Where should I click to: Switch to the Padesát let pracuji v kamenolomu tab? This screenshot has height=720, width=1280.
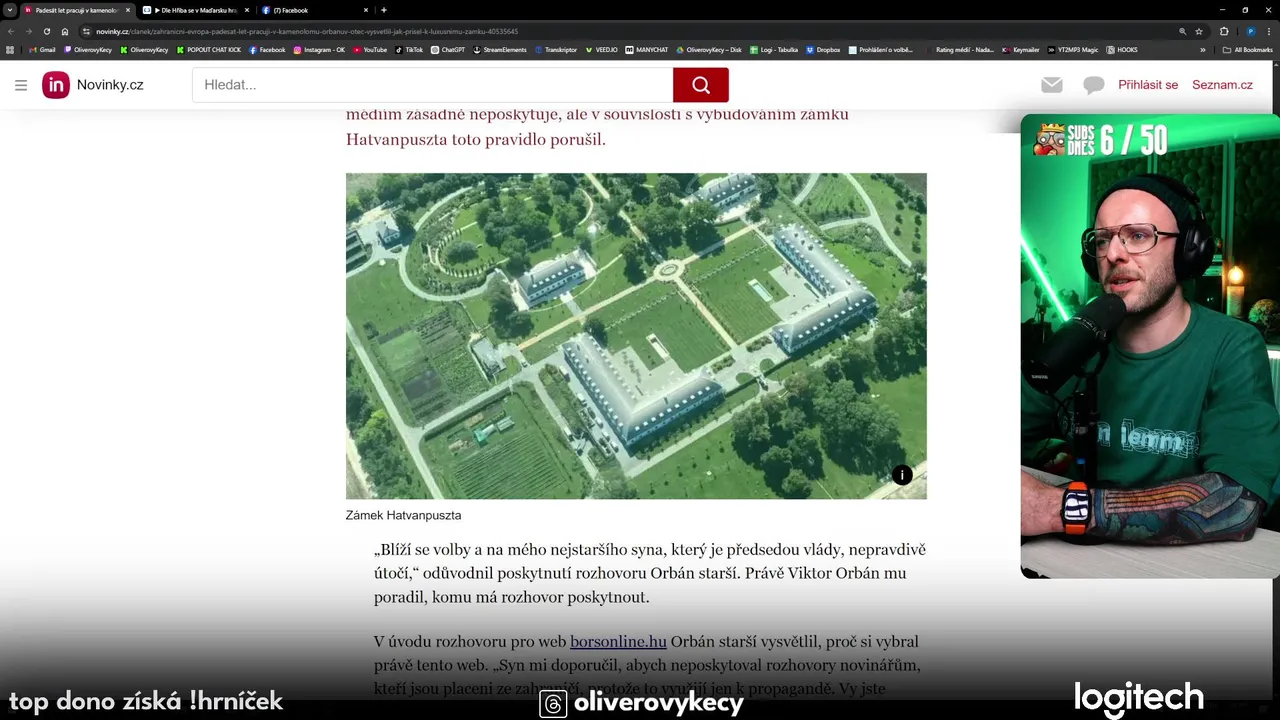click(x=76, y=10)
